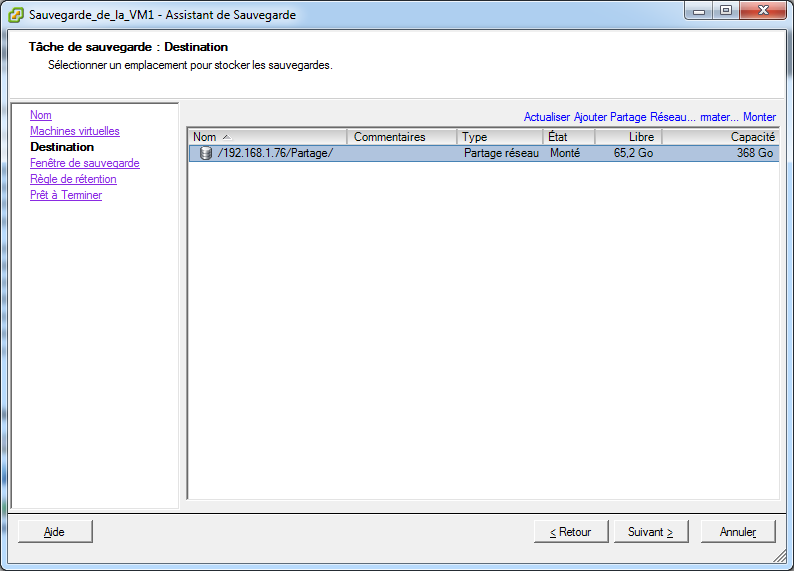
Task: Click the Monter link
Action: [759, 117]
